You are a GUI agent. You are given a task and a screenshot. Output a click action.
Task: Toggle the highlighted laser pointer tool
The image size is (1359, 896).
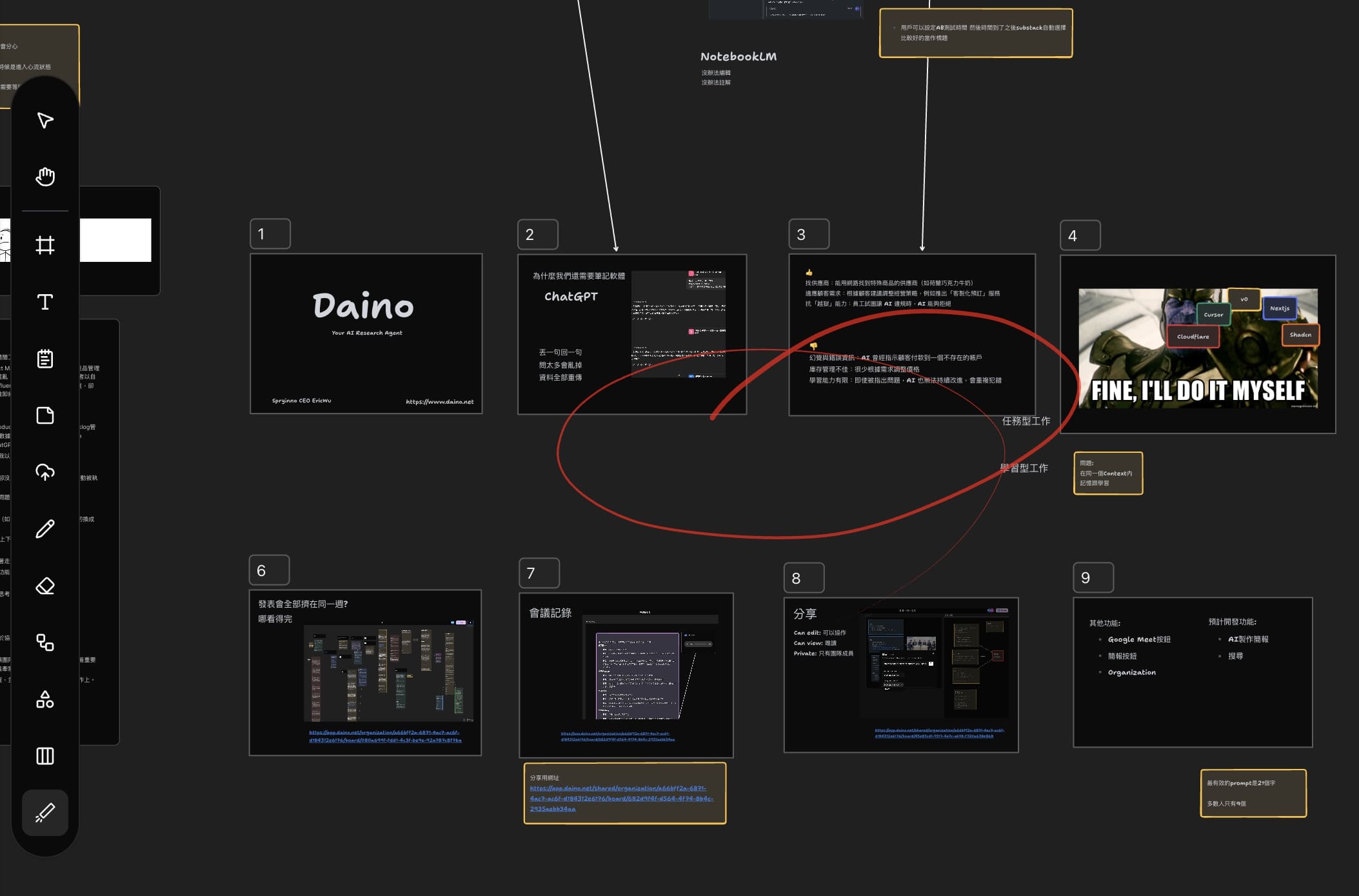pos(45,813)
